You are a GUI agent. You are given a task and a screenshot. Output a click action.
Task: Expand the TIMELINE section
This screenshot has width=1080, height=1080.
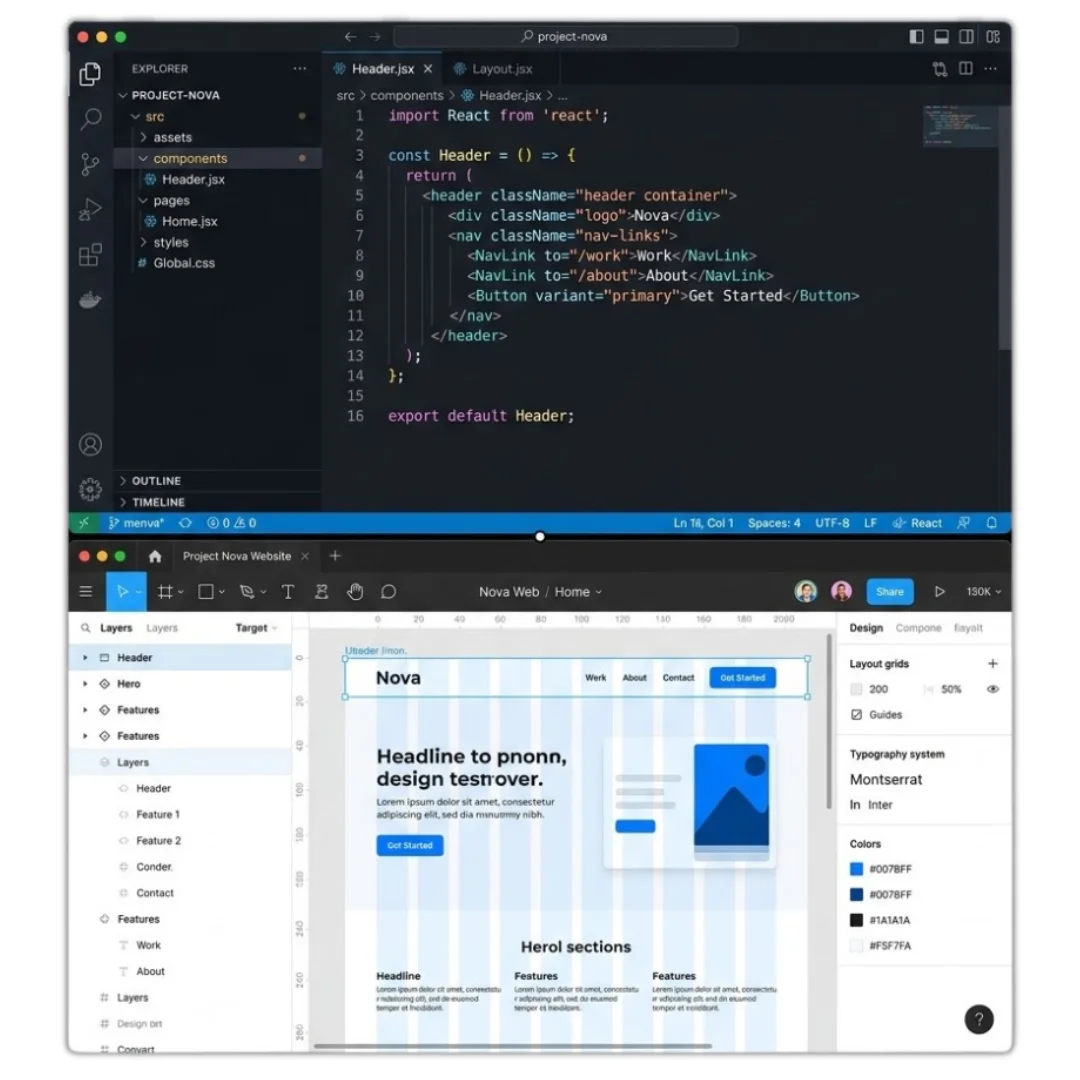(x=217, y=502)
